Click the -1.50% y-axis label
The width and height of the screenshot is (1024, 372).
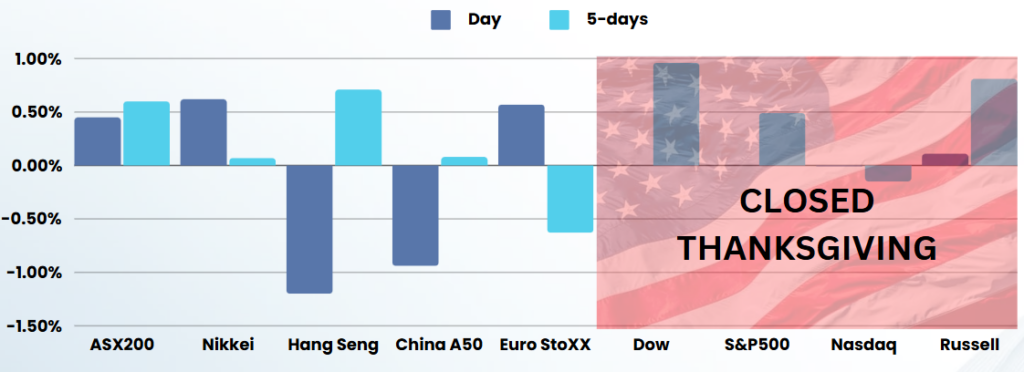(x=32, y=326)
